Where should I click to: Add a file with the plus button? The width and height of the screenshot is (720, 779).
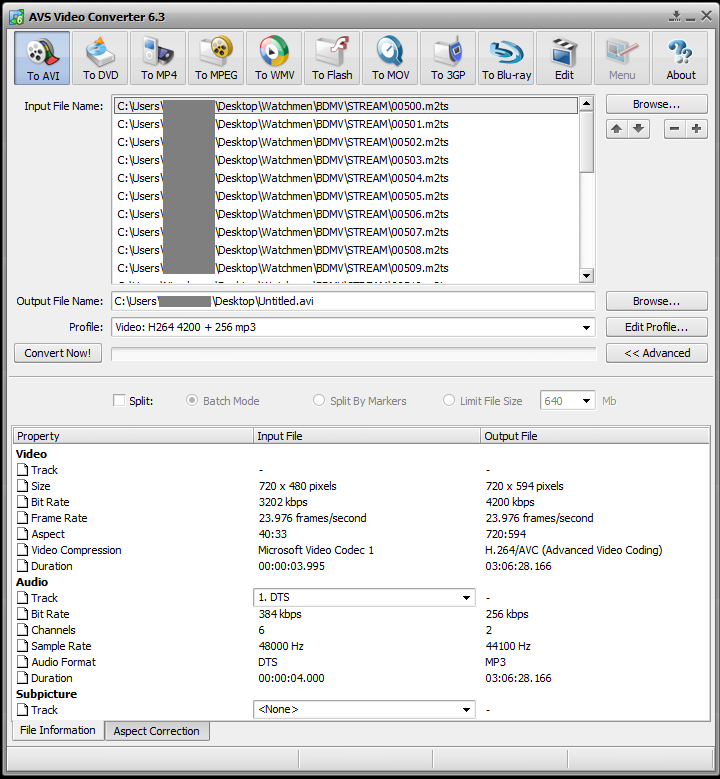697,129
